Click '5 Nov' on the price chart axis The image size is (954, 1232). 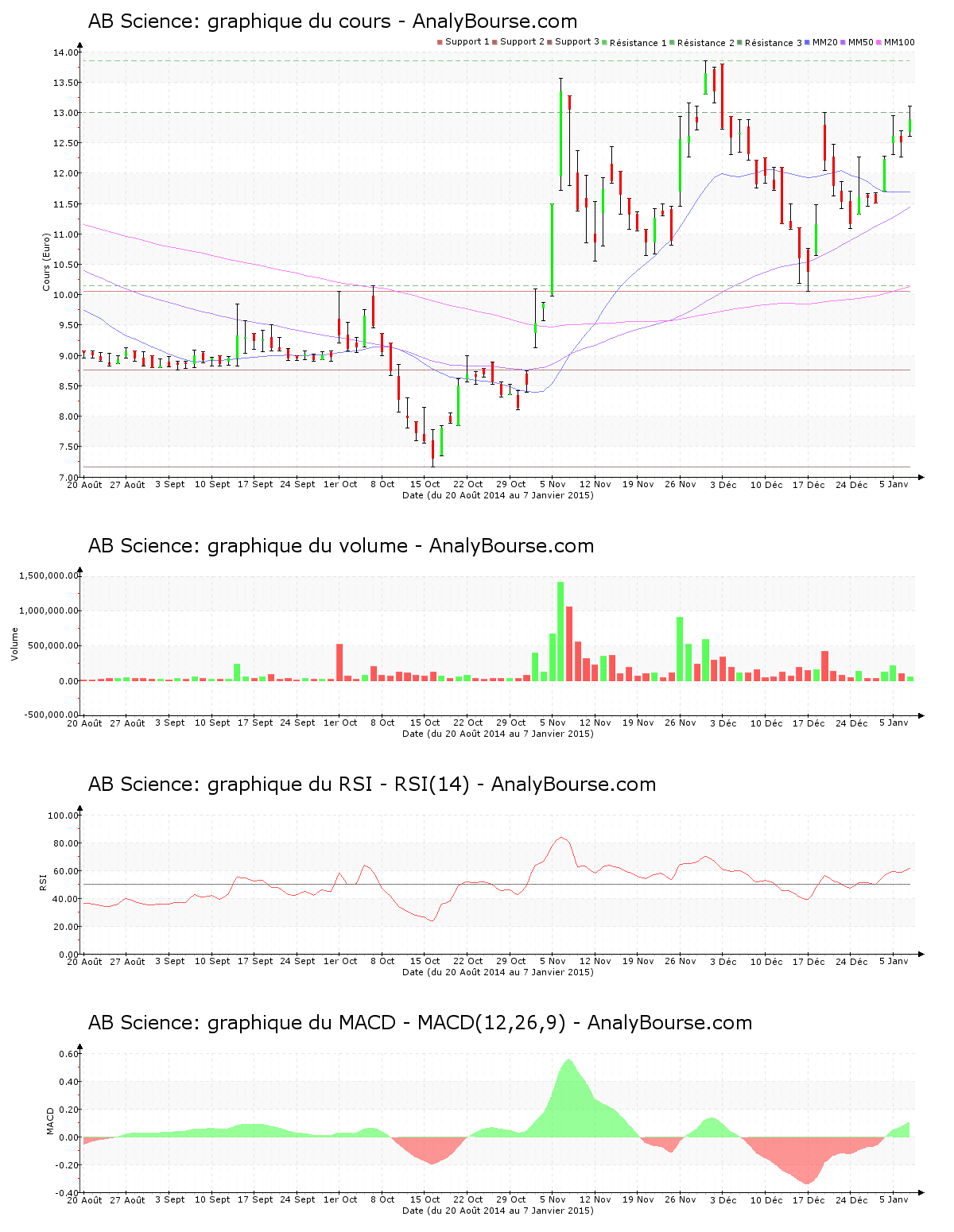point(553,484)
